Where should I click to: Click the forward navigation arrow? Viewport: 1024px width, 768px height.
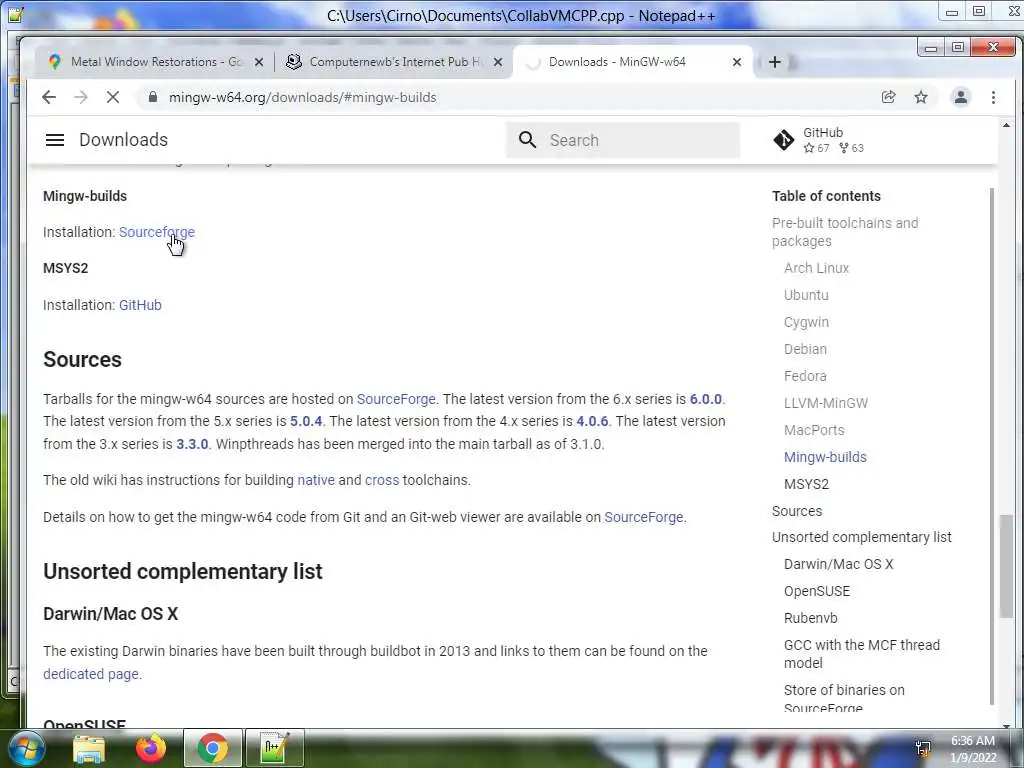(81, 97)
